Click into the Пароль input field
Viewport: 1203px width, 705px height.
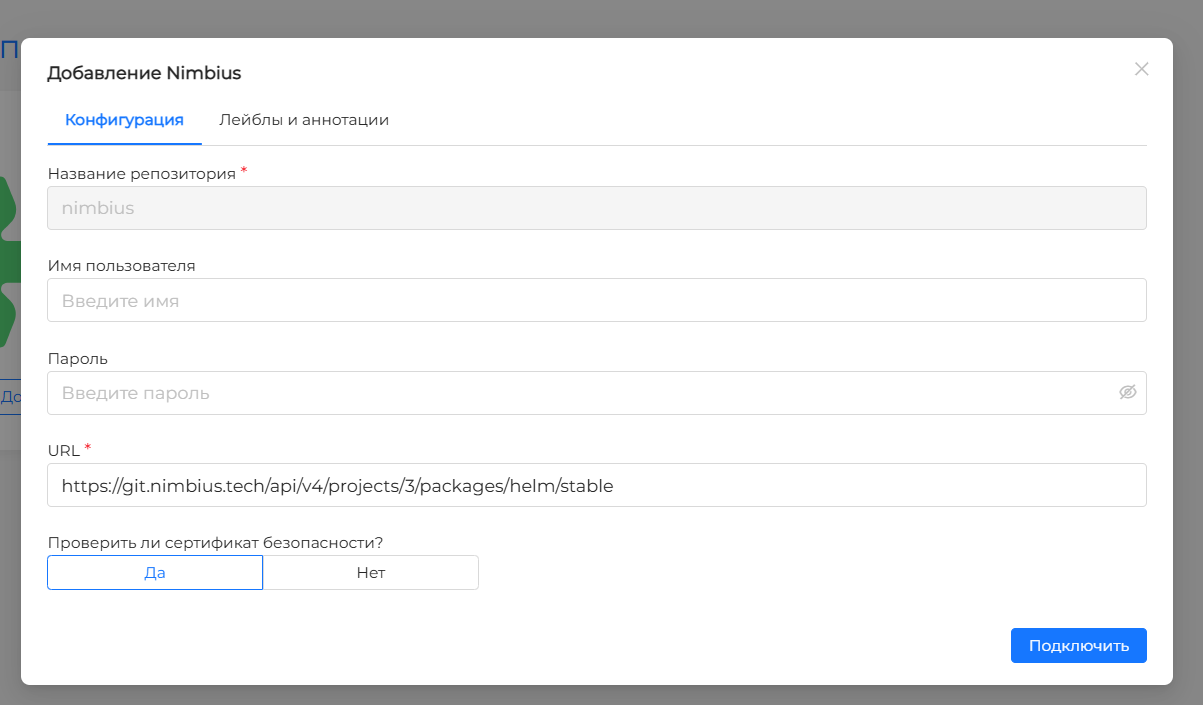click(580, 393)
